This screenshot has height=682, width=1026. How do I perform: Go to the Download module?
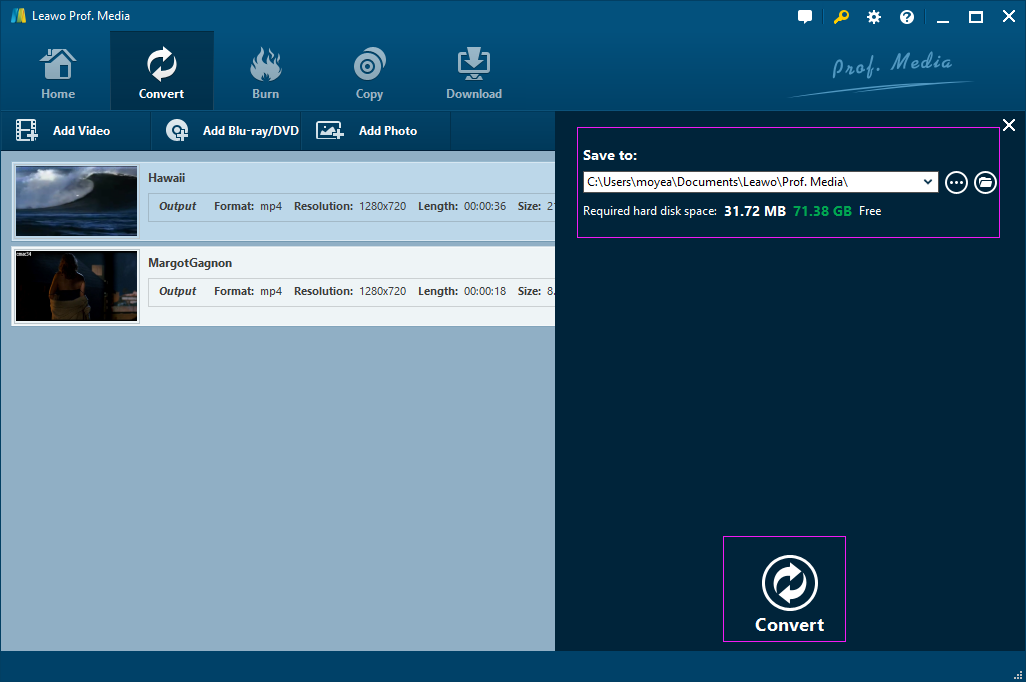(474, 74)
